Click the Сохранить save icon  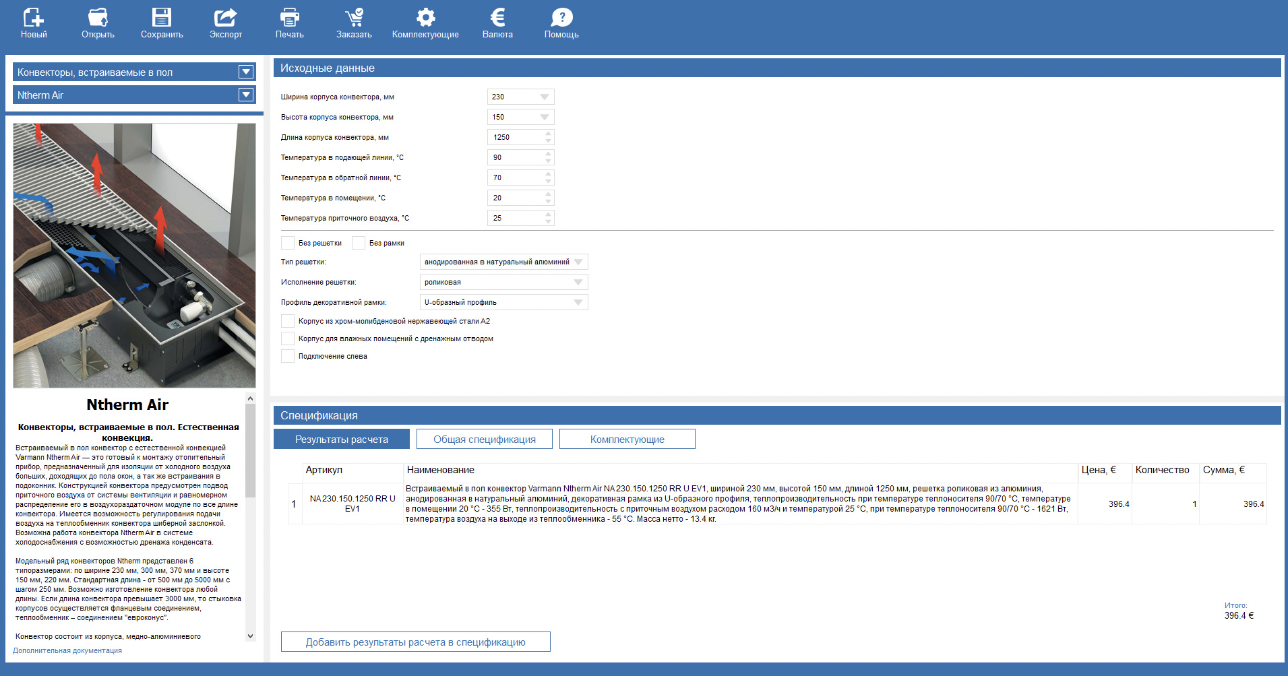pyautogui.click(x=161, y=18)
